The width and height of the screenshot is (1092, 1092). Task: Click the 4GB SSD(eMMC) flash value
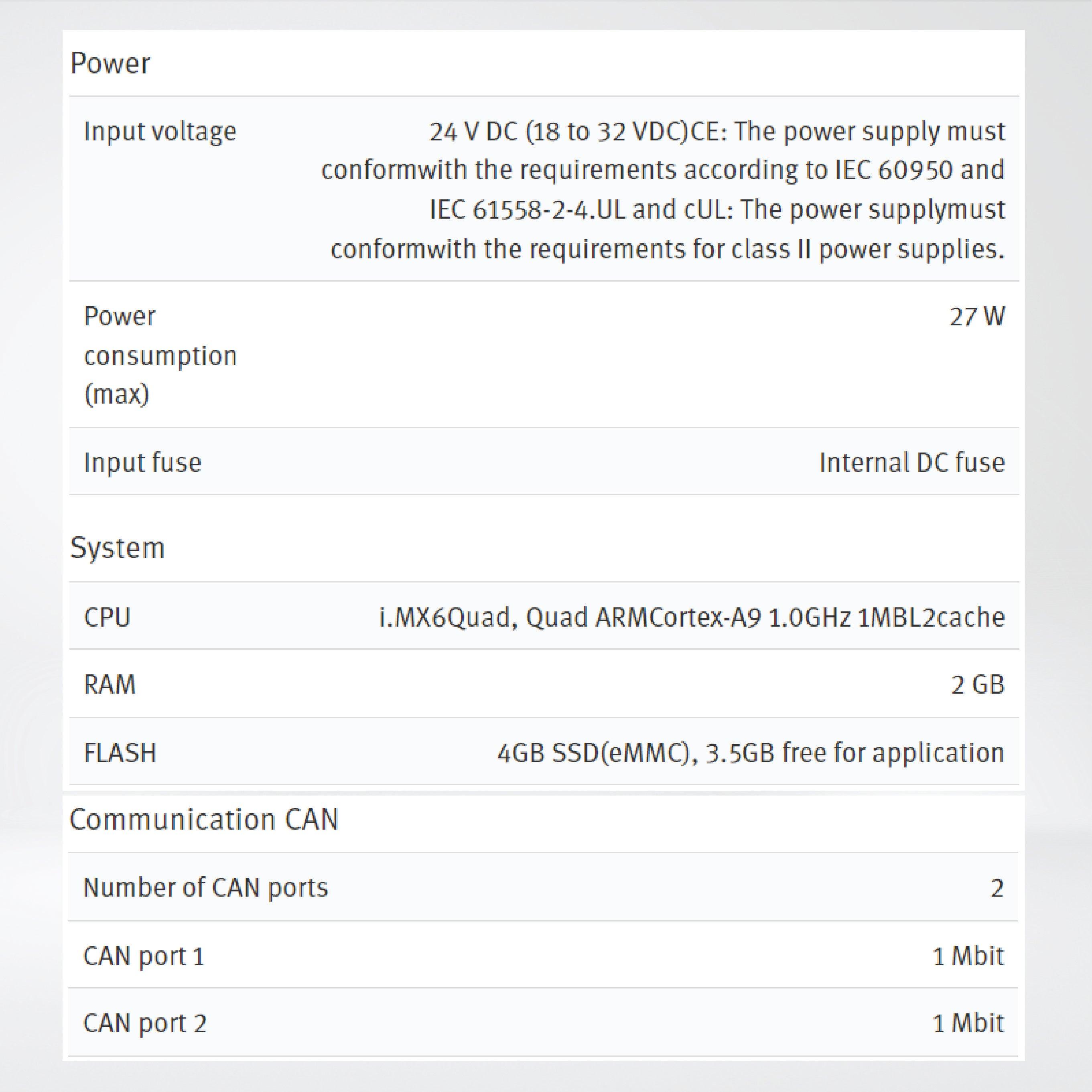(x=750, y=753)
